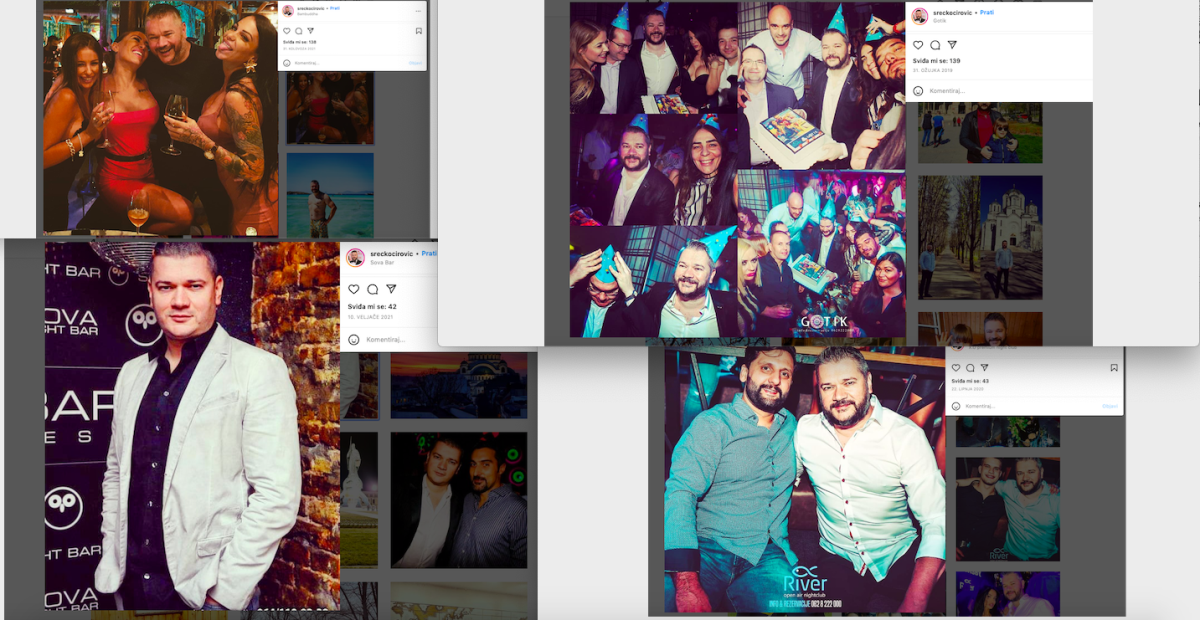This screenshot has width=1200, height=620.
Task: Open three-dot options menu on Bambuddha post
Action: coord(418,9)
